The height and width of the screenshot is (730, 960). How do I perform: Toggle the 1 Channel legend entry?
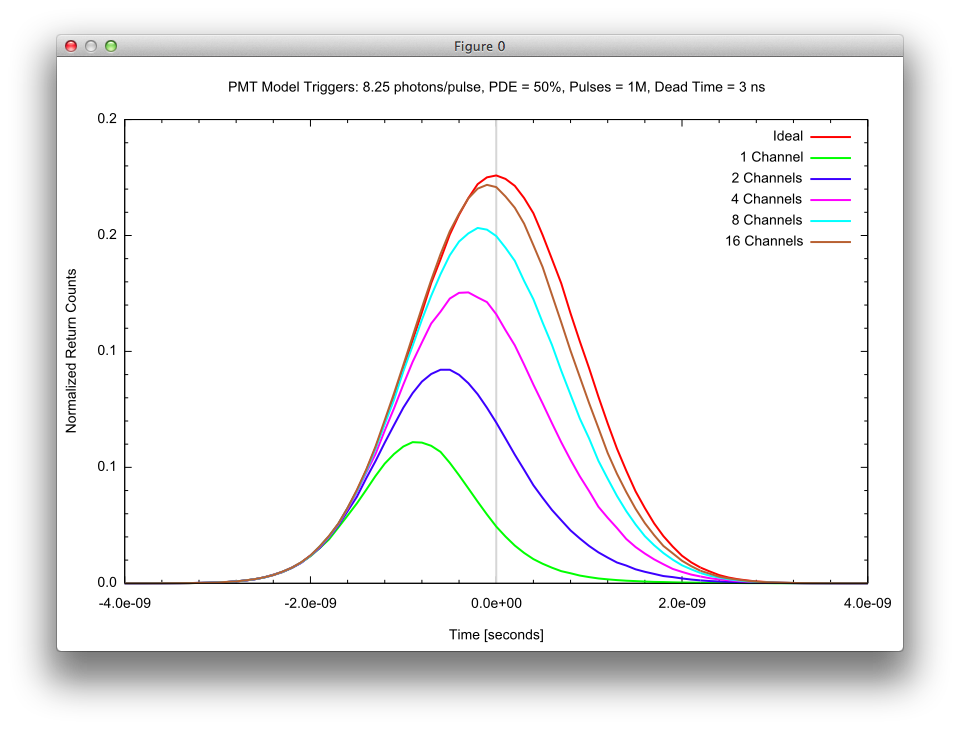771,157
